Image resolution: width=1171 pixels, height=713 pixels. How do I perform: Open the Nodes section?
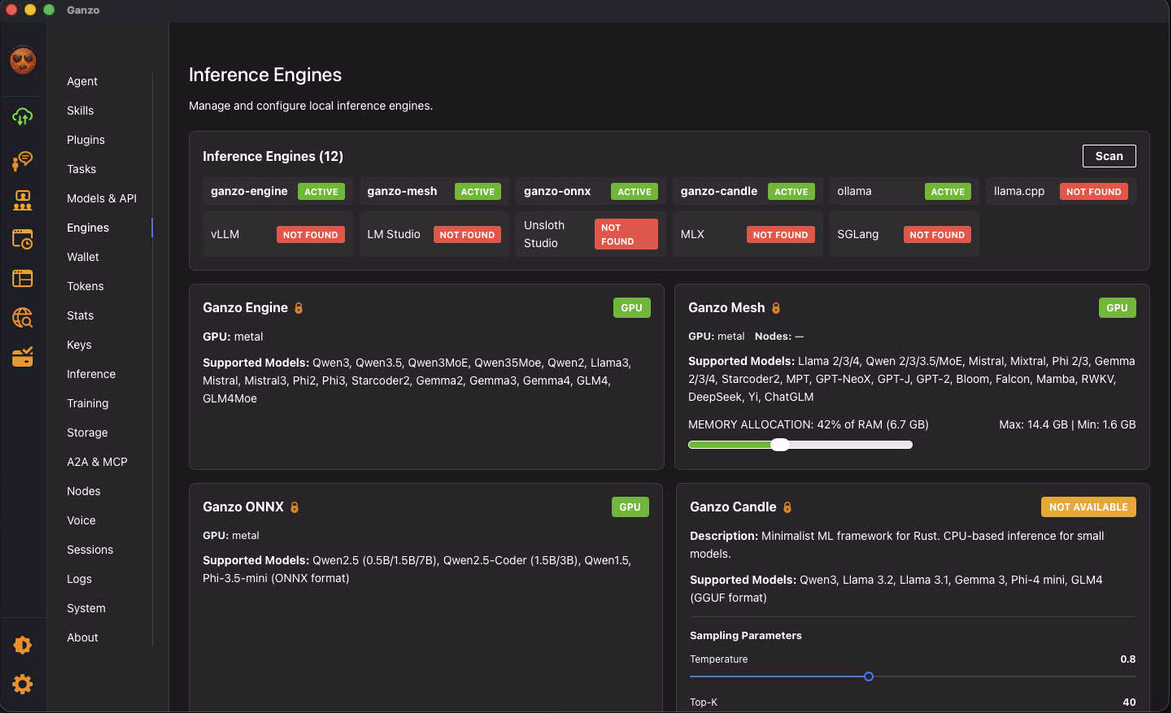[84, 491]
